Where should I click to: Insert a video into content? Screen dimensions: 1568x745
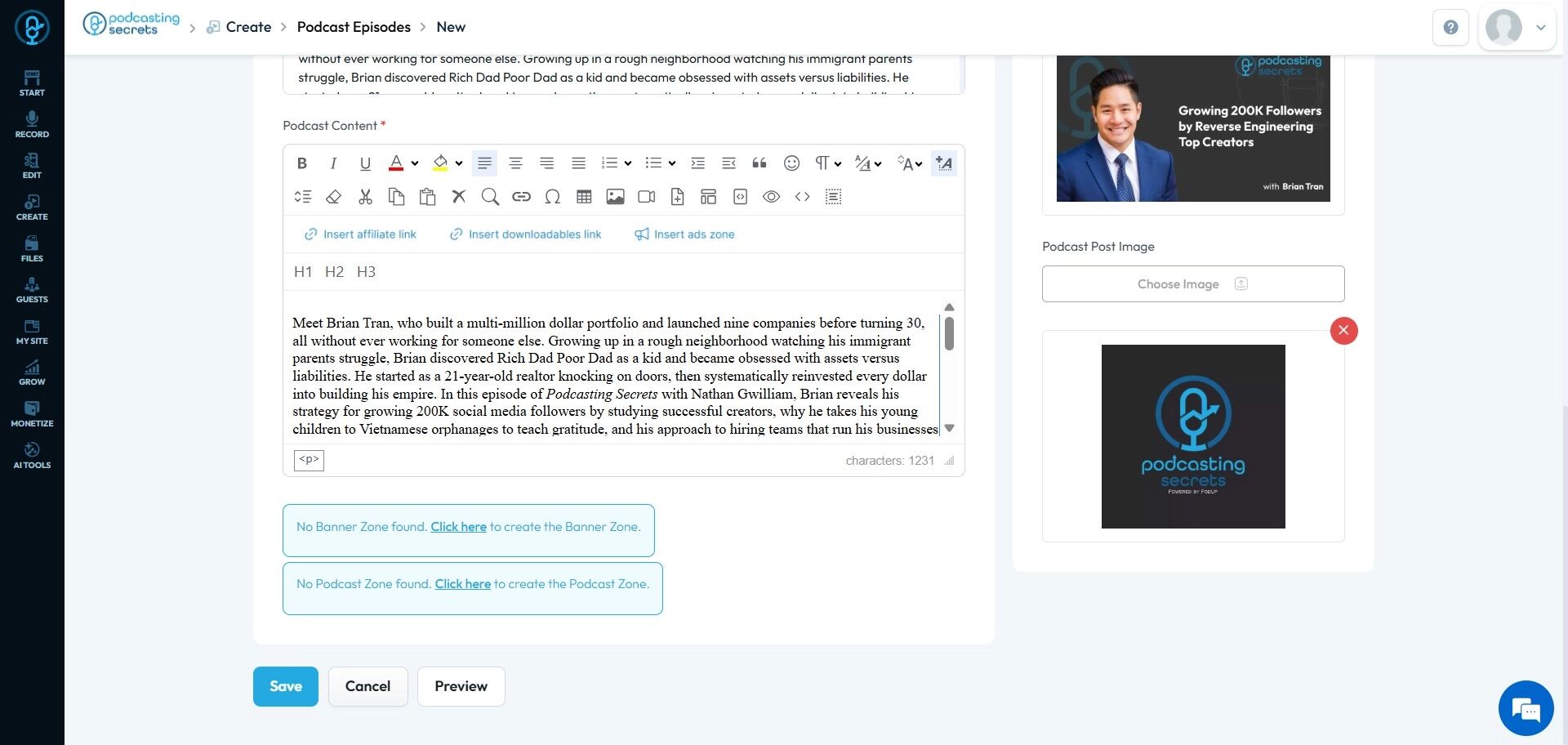(x=646, y=197)
